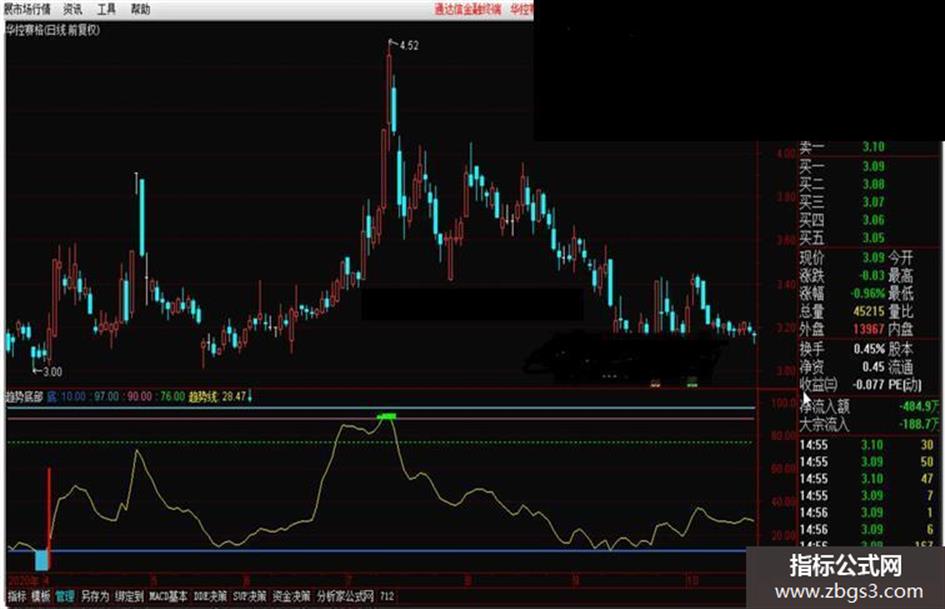Click the 4.52 high price label
This screenshot has height=609, width=945.
click(x=409, y=45)
